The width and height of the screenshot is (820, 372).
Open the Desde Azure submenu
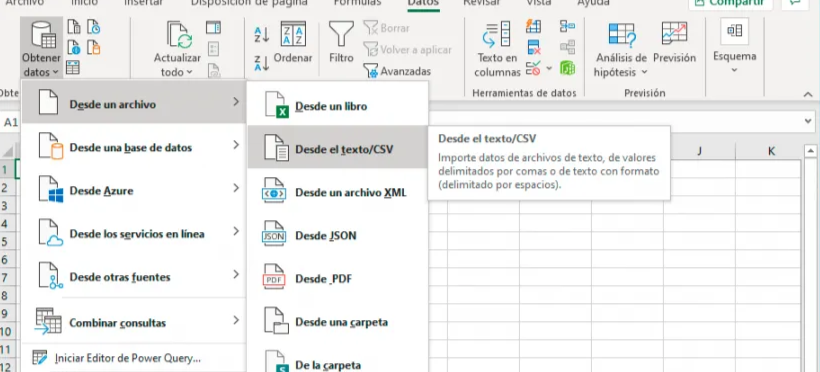[134, 190]
